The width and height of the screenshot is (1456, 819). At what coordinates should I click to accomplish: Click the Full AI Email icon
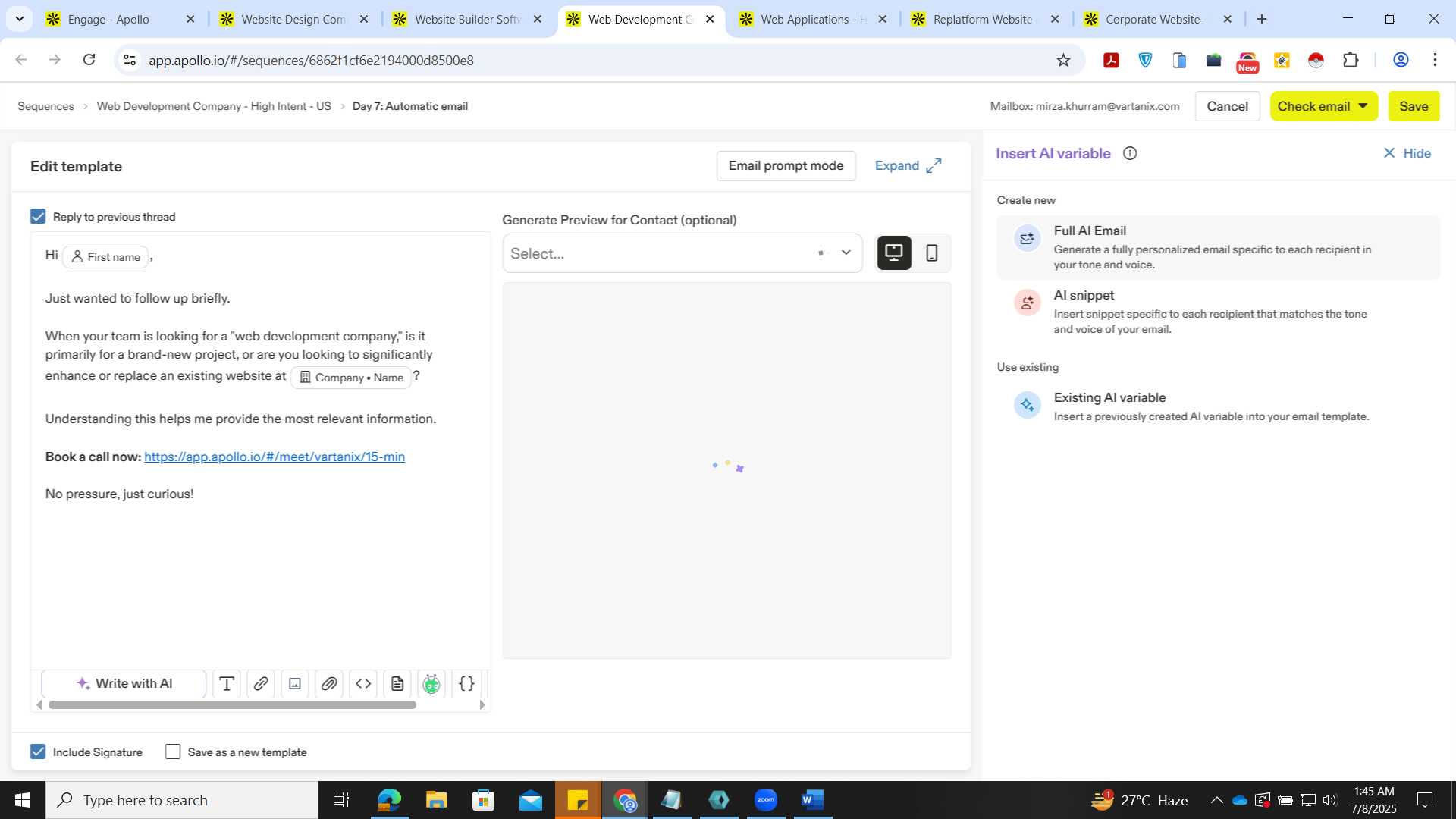point(1028,238)
